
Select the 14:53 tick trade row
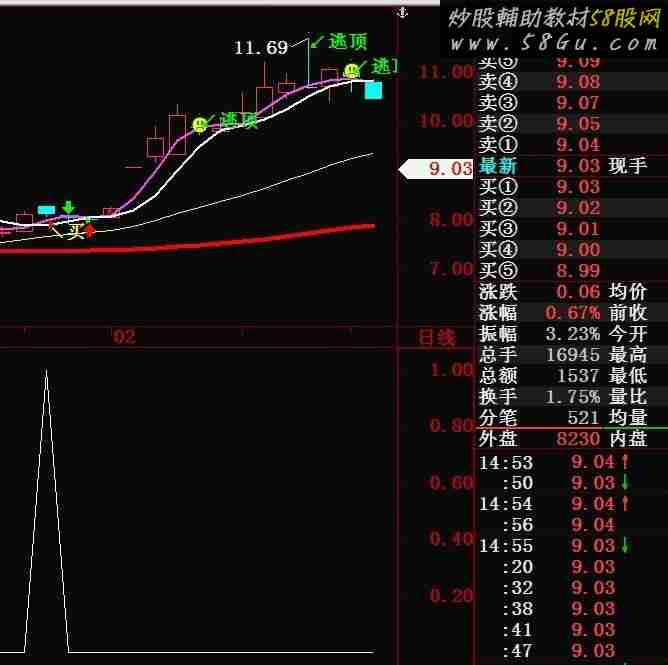click(x=571, y=462)
